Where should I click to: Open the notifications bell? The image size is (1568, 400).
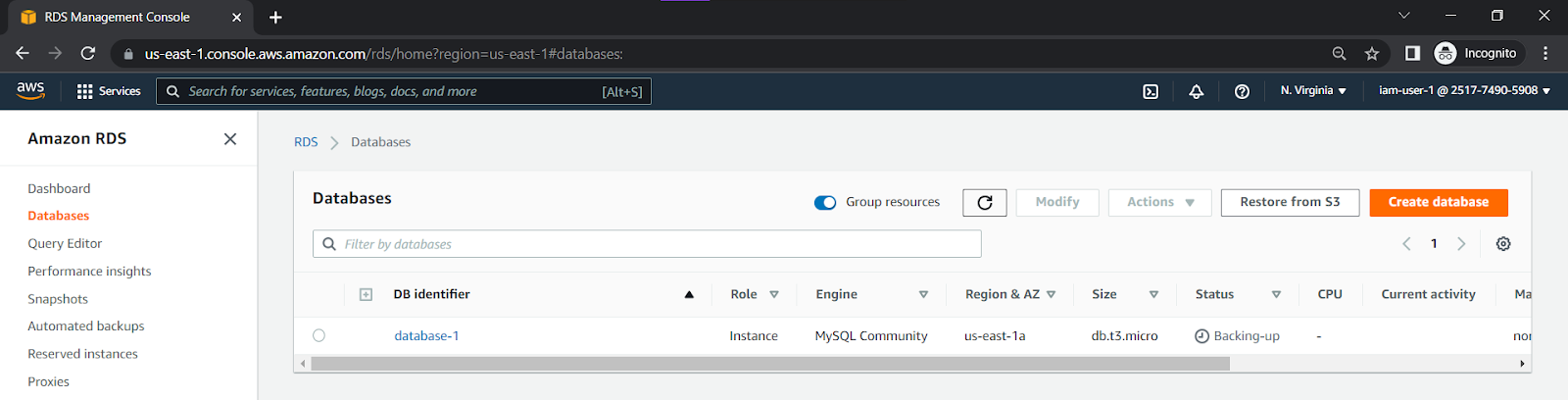(x=1197, y=91)
